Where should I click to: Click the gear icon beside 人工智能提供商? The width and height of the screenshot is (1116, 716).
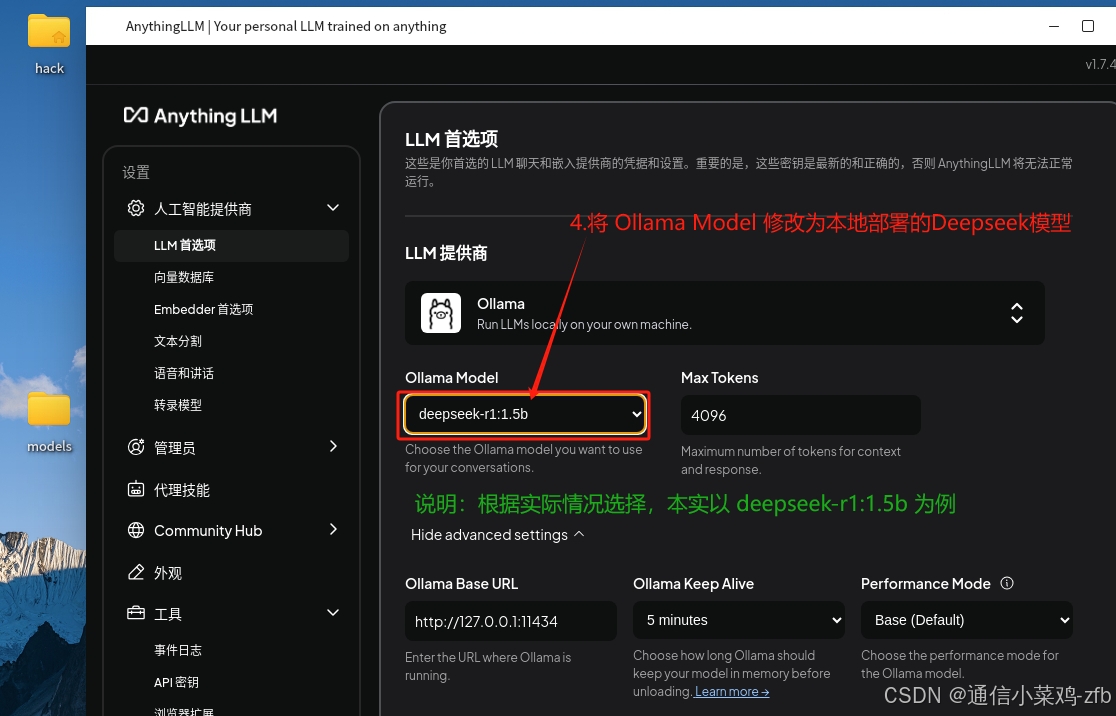(135, 208)
